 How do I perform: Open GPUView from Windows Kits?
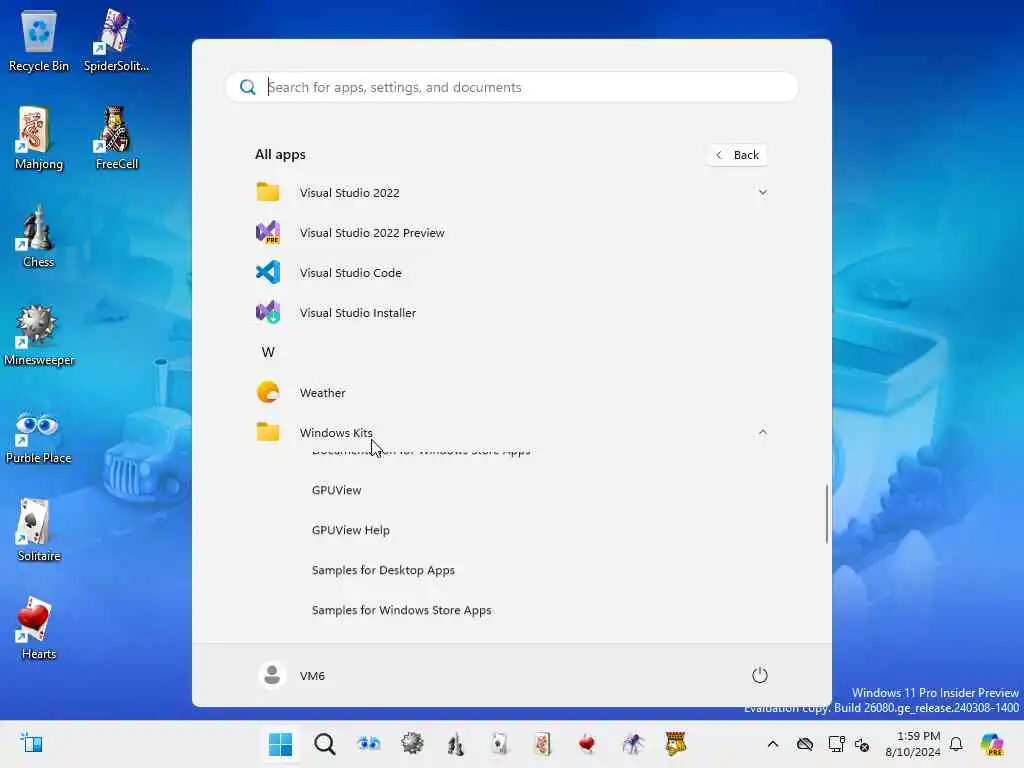(336, 490)
